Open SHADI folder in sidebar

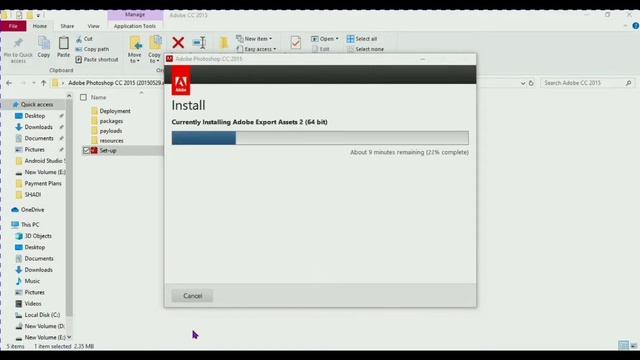(28, 195)
